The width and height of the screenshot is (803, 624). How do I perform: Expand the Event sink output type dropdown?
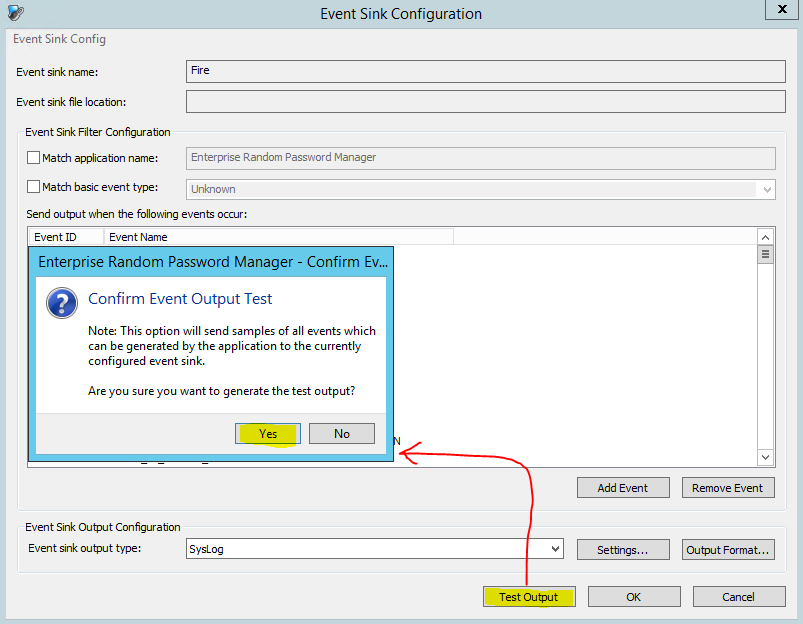(x=555, y=549)
